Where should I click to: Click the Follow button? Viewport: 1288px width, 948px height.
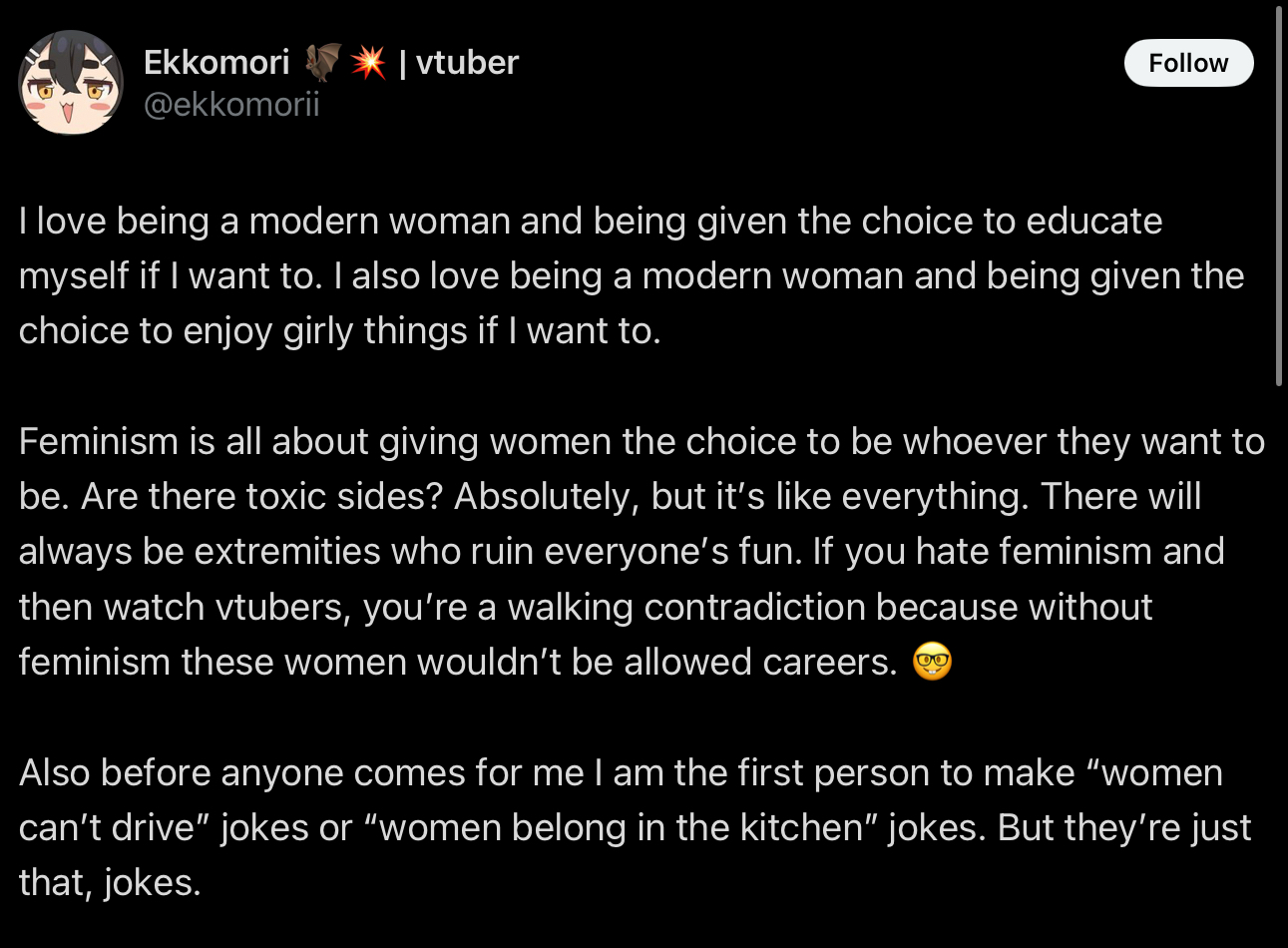(x=1188, y=63)
